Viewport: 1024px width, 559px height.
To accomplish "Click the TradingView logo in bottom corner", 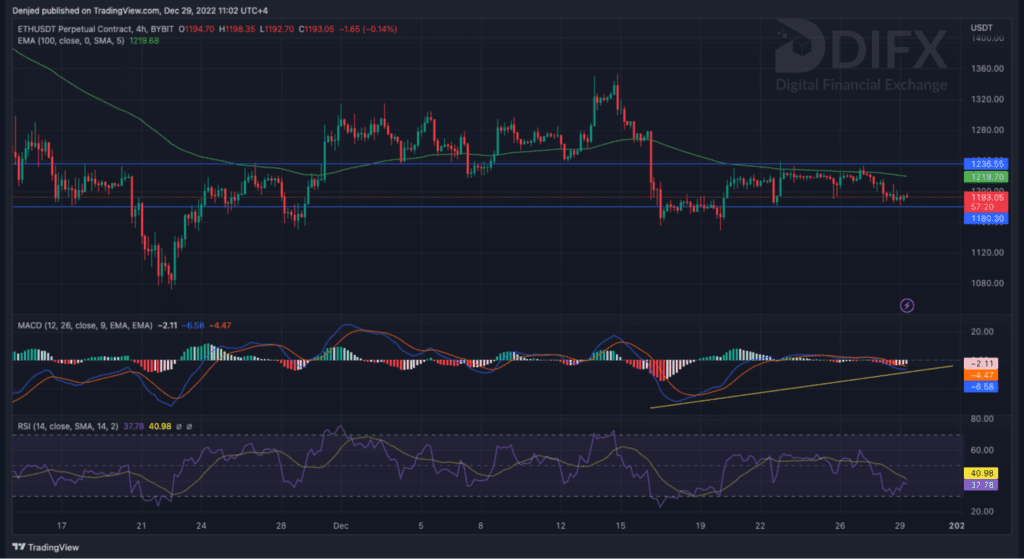I will (42, 546).
